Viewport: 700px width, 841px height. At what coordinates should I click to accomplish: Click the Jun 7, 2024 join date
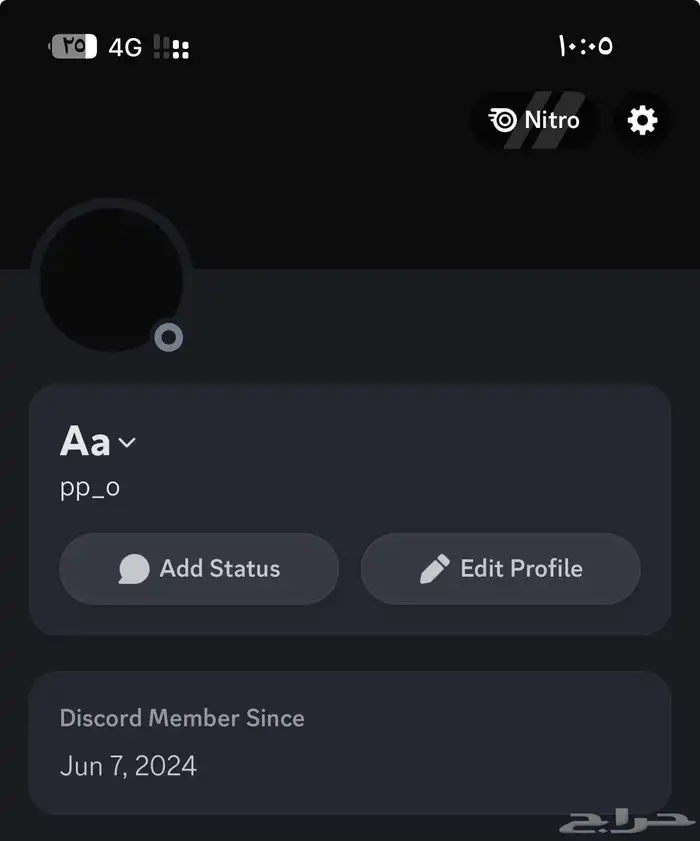tap(128, 766)
